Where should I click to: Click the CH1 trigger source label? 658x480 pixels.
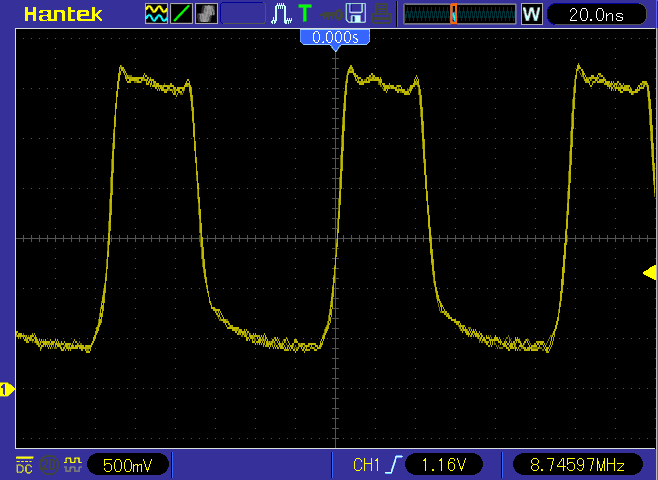pyautogui.click(x=366, y=465)
